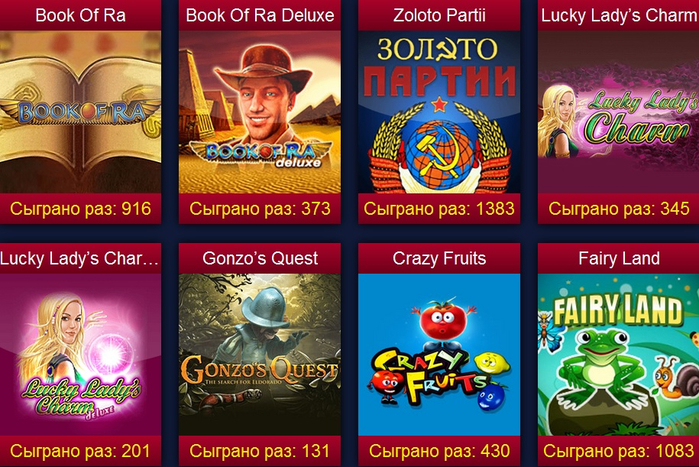The height and width of the screenshot is (467, 699).
Task: Select the Fairy Land frog game image
Action: click(618, 355)
